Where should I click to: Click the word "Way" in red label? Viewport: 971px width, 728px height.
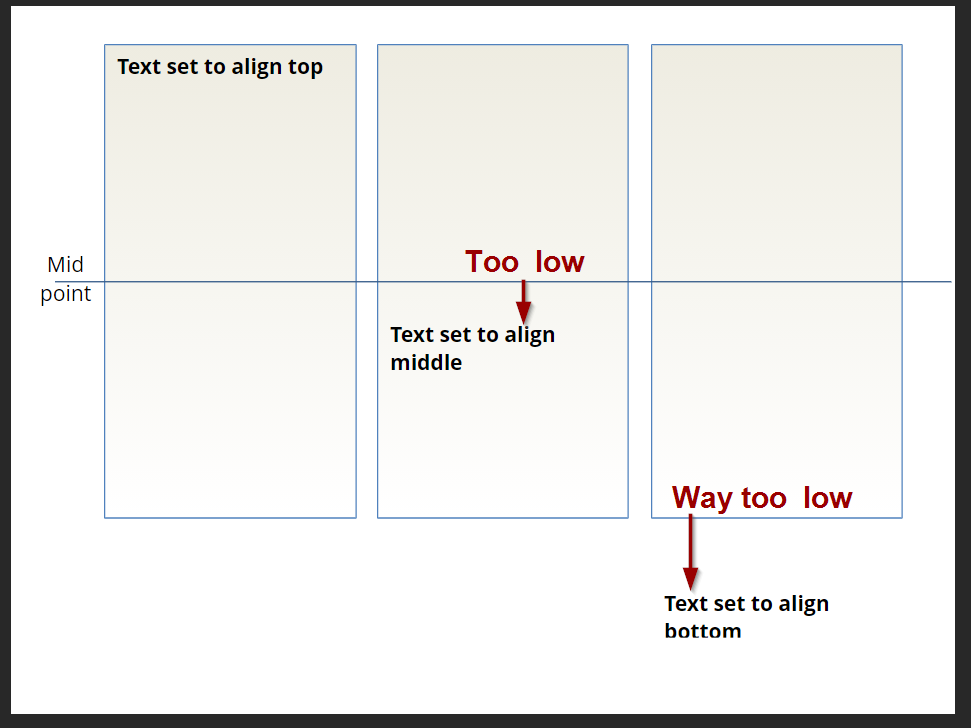(x=703, y=497)
